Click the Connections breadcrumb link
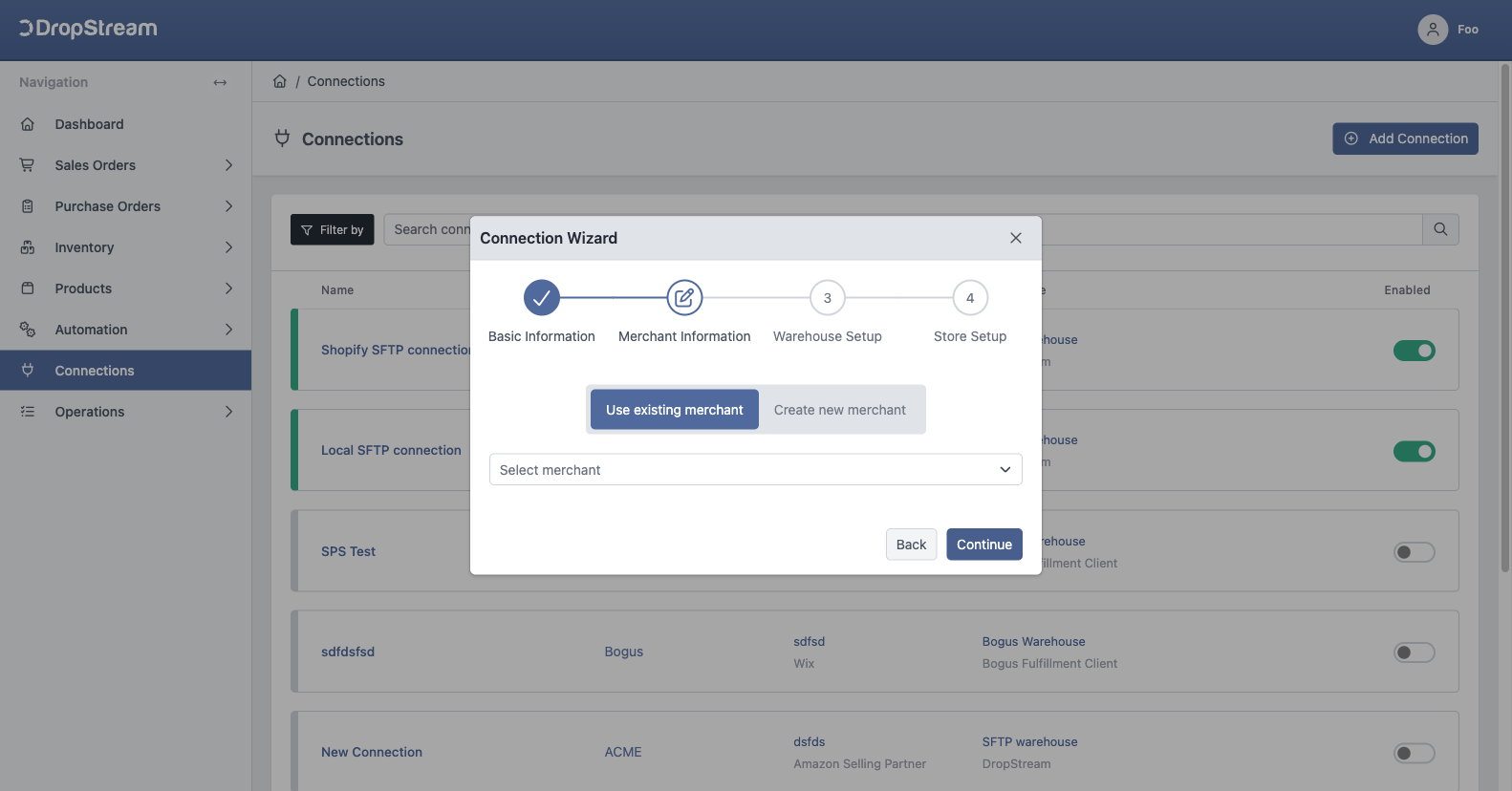The image size is (1512, 791). tap(346, 81)
